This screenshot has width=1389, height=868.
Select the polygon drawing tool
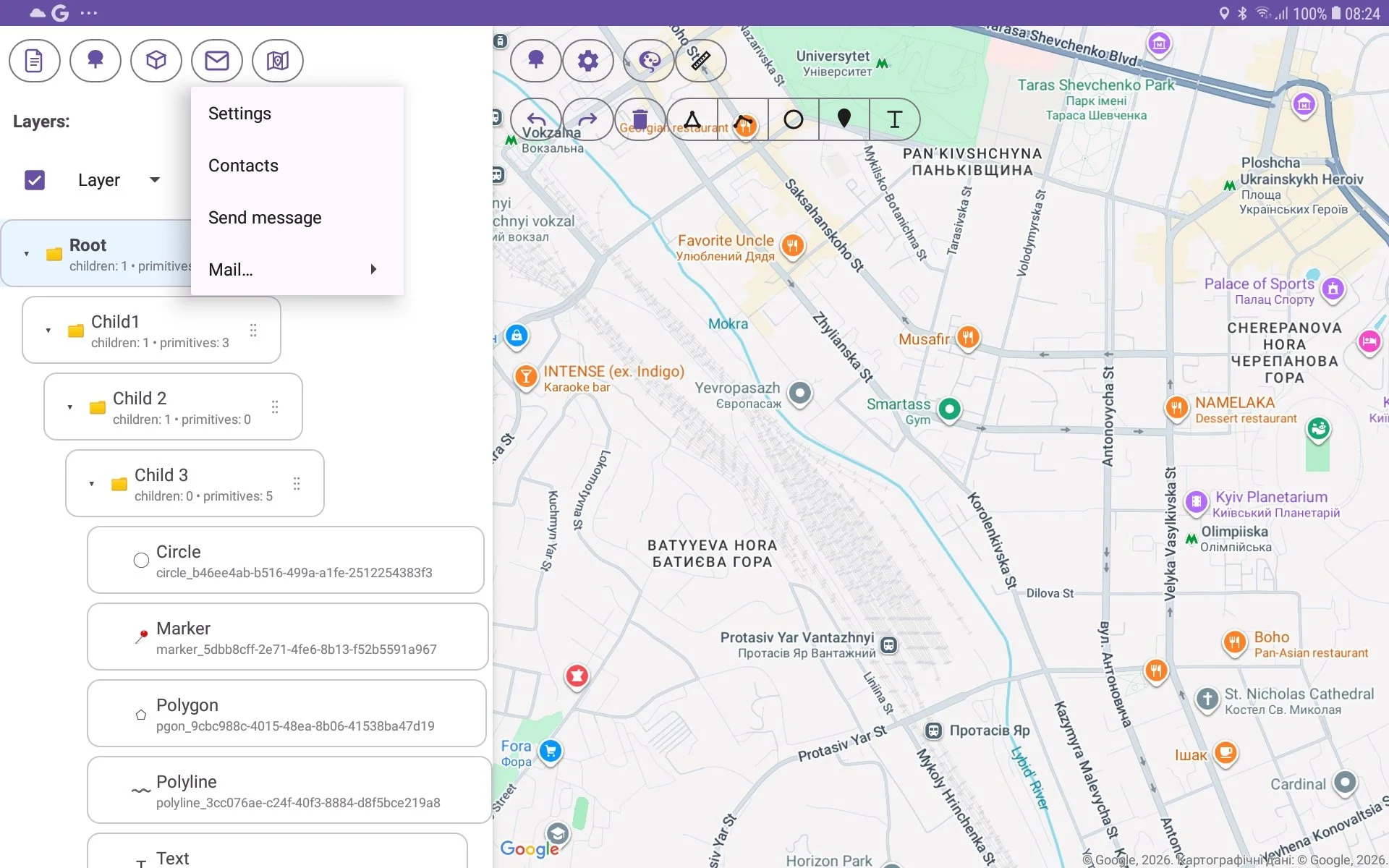point(692,119)
